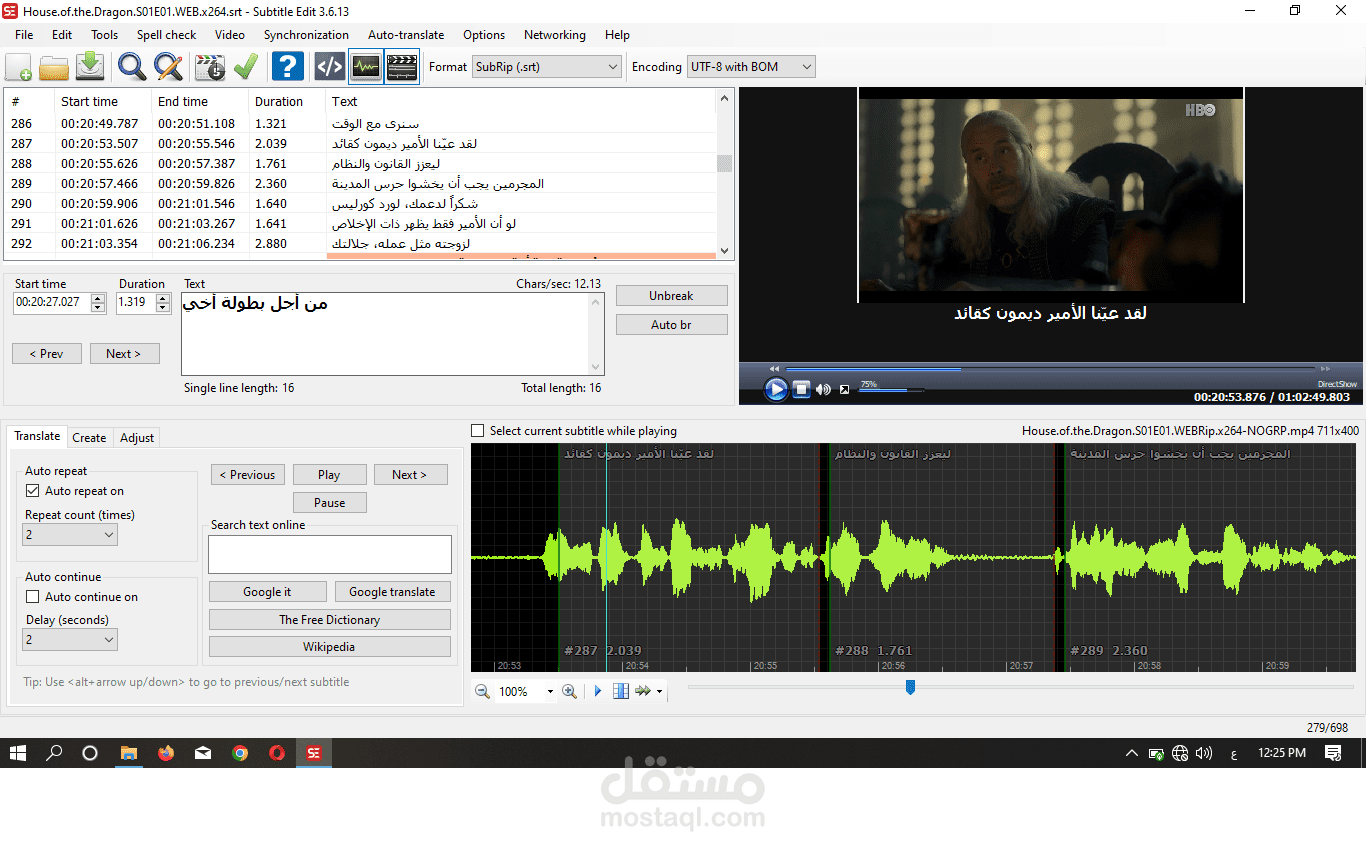Open the Tools menu
Screen dimensions: 1366x849
click(x=104, y=34)
